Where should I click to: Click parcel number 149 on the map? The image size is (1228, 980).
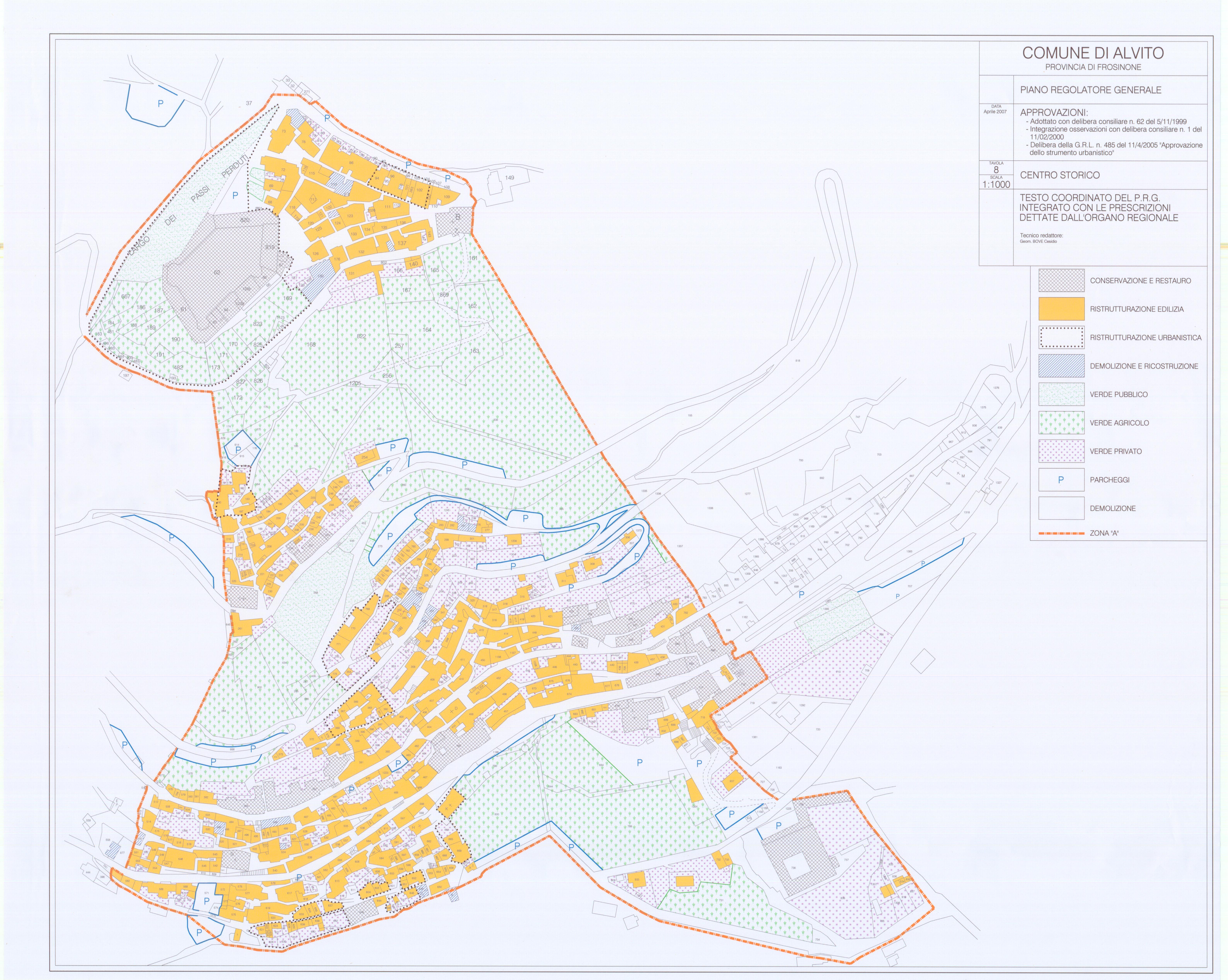pos(510,178)
